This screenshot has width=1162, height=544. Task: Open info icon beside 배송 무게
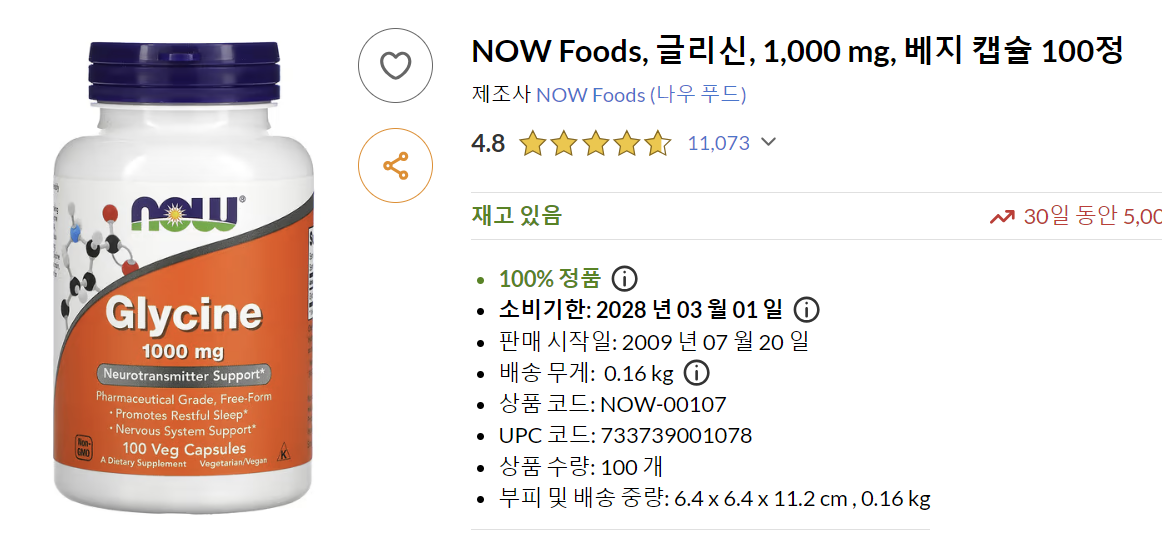pyautogui.click(x=696, y=373)
